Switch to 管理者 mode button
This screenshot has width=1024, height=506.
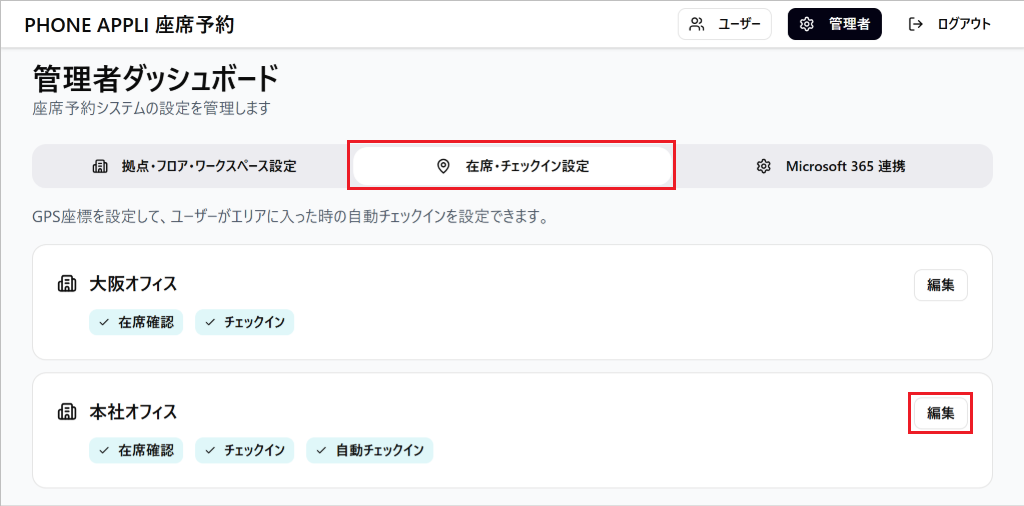835,24
